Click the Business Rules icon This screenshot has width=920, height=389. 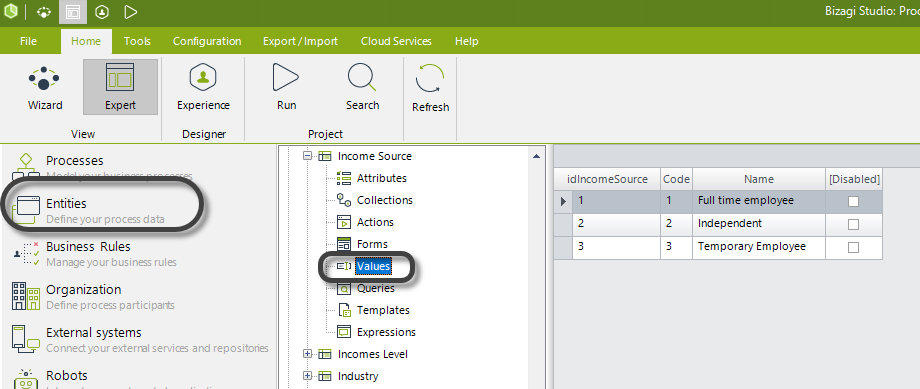point(26,253)
